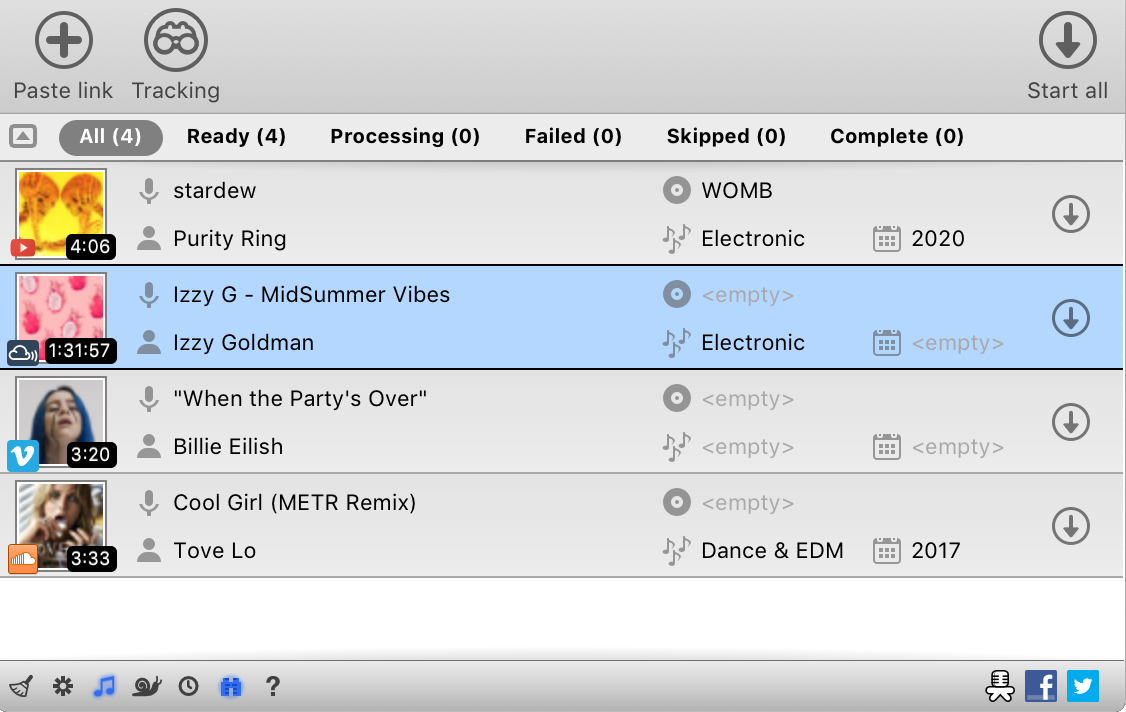Select the Cool Girl (METR Remix) thumbnail
Viewport: 1126px width, 712px height.
pyautogui.click(x=60, y=525)
